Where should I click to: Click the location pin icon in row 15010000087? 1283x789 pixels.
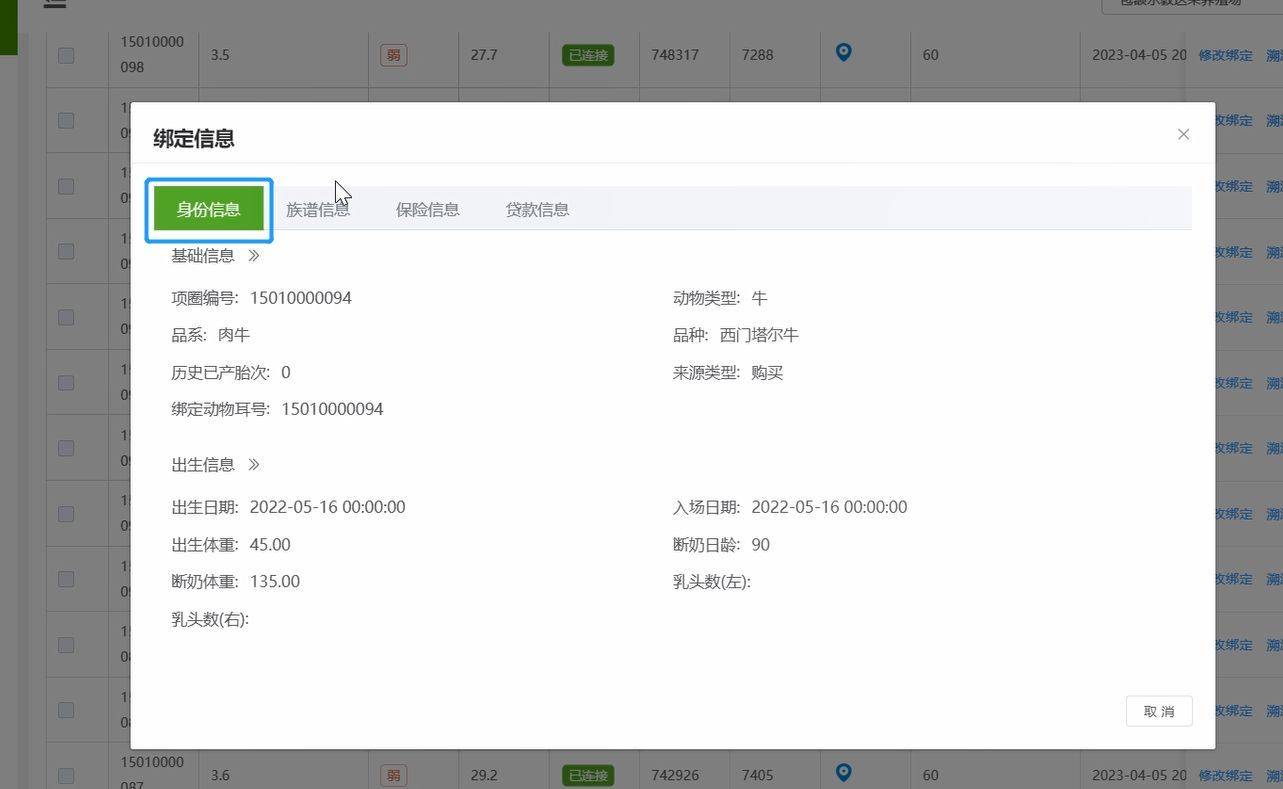pyautogui.click(x=843, y=772)
